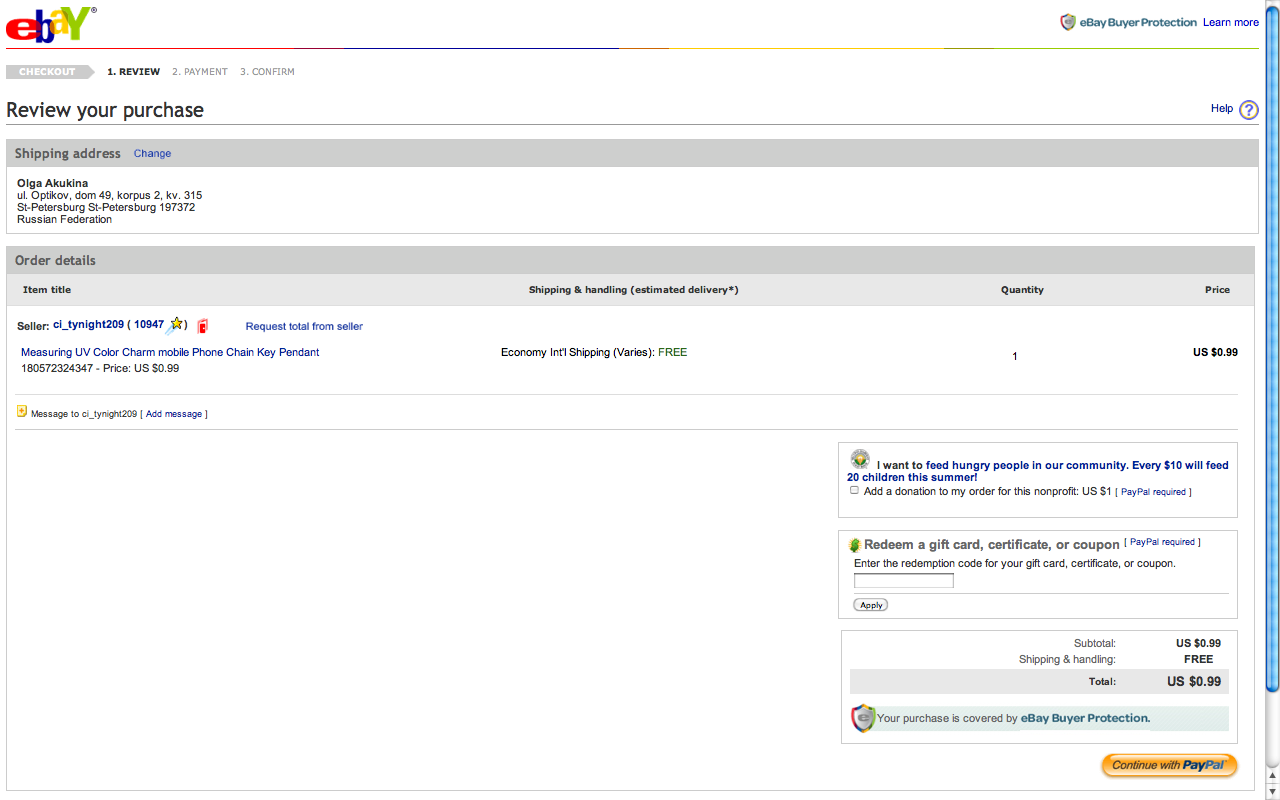Click PayPal required link in coupon box

1163,542
